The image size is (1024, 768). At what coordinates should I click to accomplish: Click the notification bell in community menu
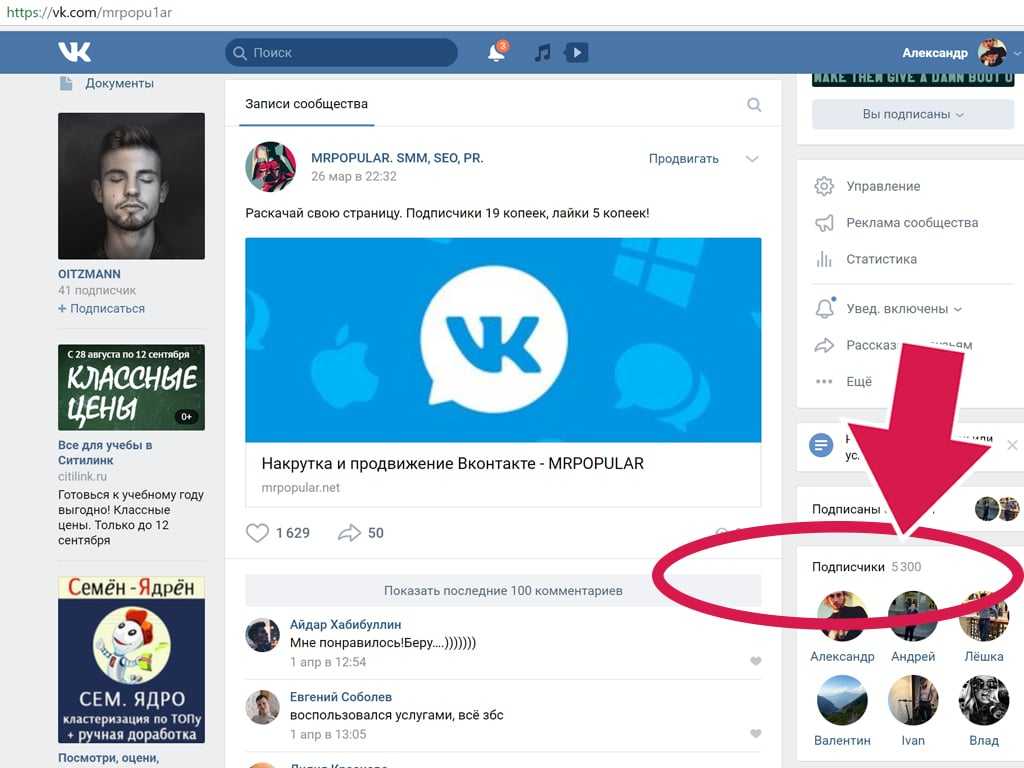[x=825, y=308]
